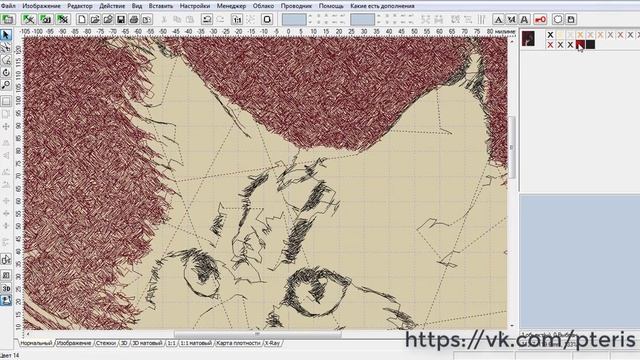This screenshot has width=640, height=360.
Task: Open the Менеджер menu
Action: [231, 6]
